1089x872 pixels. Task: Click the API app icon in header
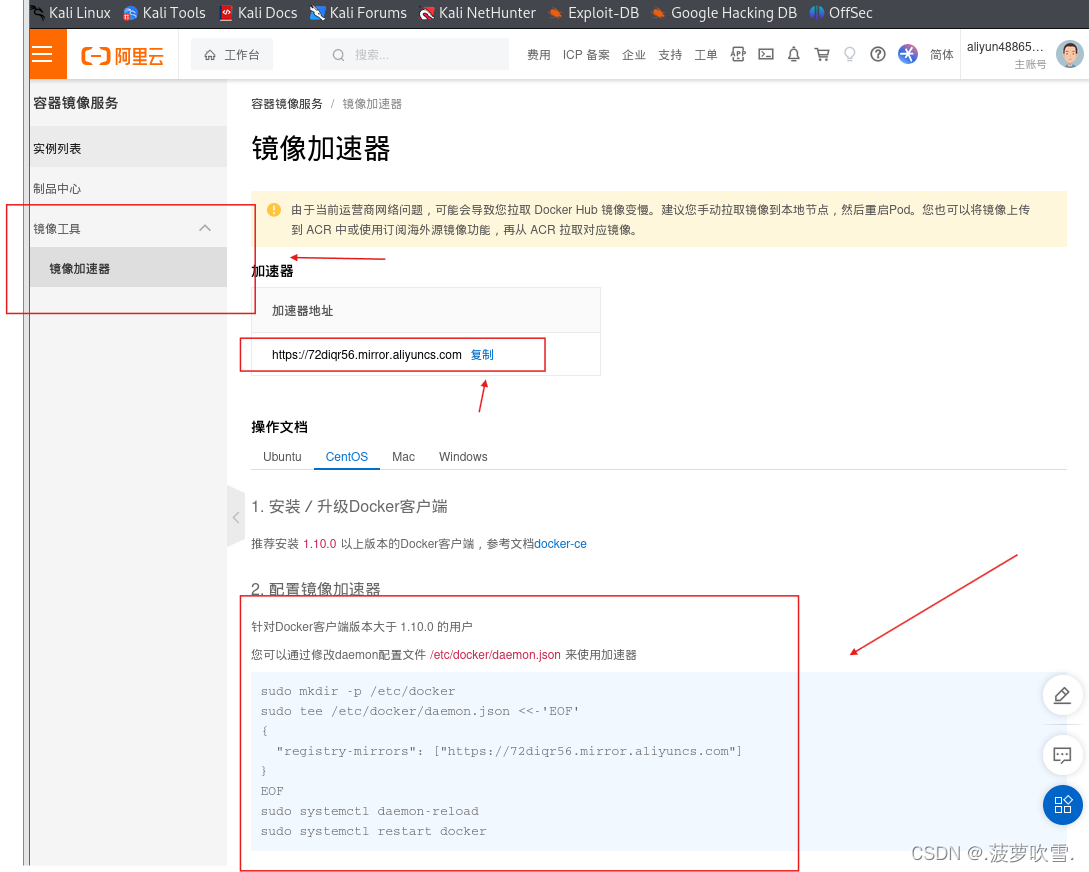pos(738,54)
